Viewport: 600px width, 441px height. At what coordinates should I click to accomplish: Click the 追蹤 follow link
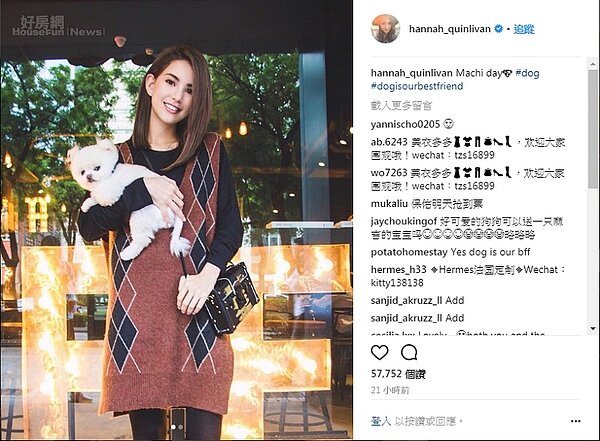coord(524,29)
